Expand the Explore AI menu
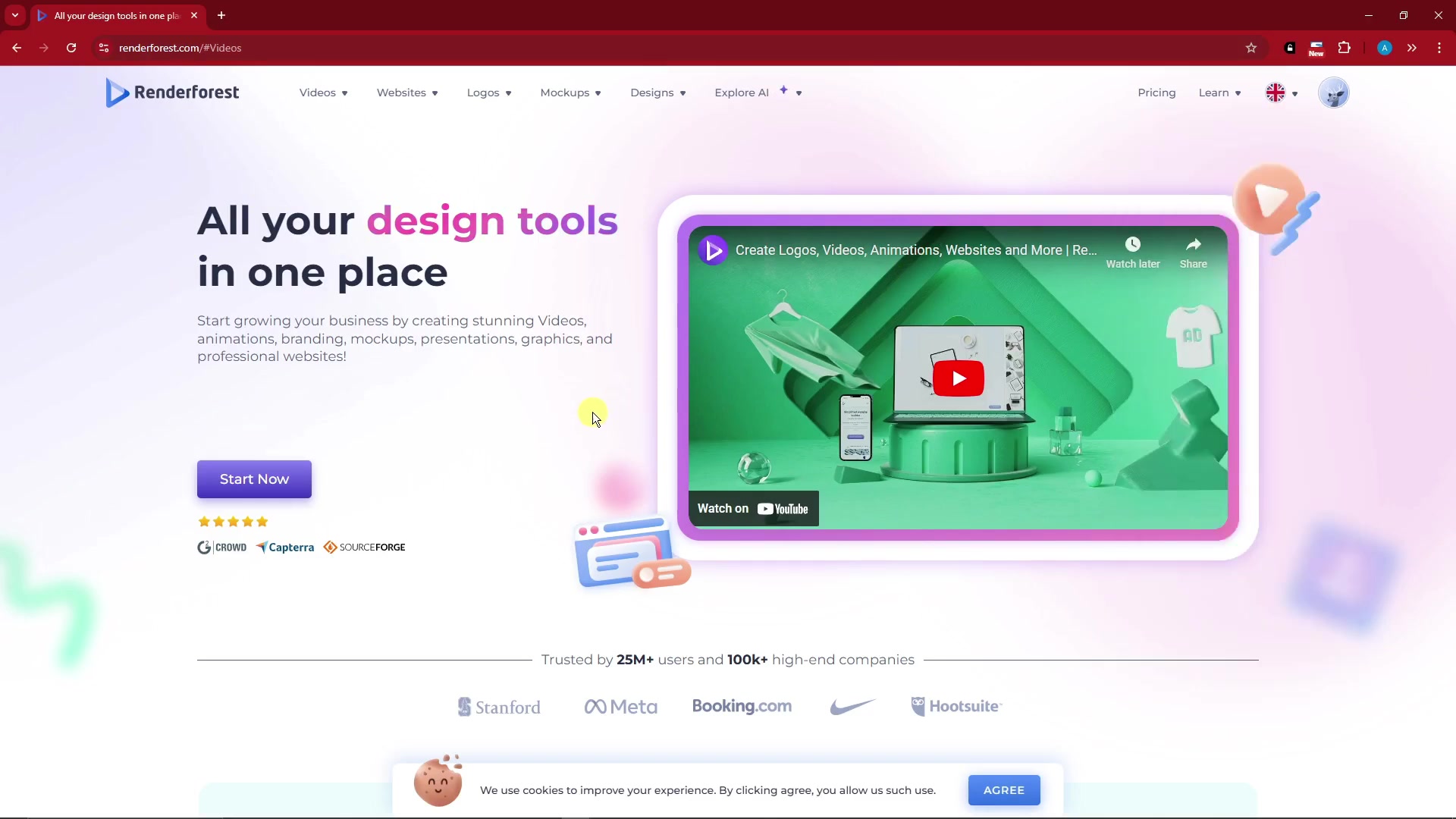The width and height of the screenshot is (1456, 819). tap(758, 93)
